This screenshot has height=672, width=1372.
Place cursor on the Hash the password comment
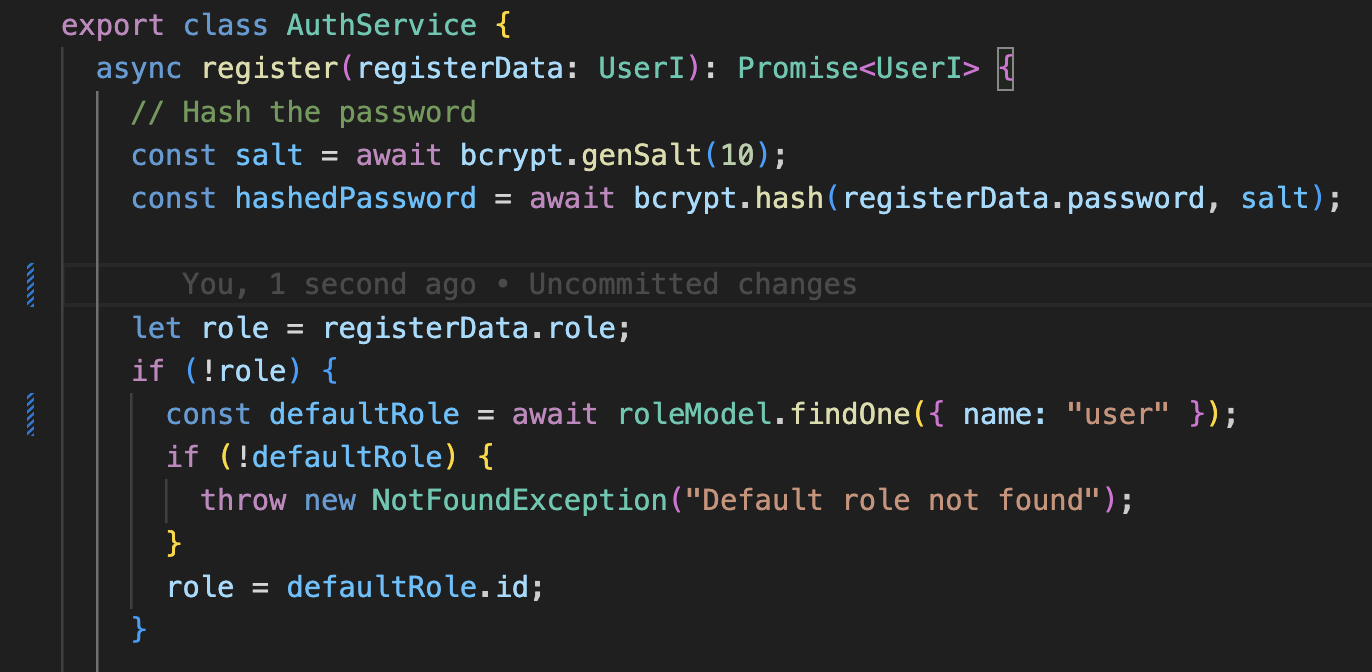(304, 111)
